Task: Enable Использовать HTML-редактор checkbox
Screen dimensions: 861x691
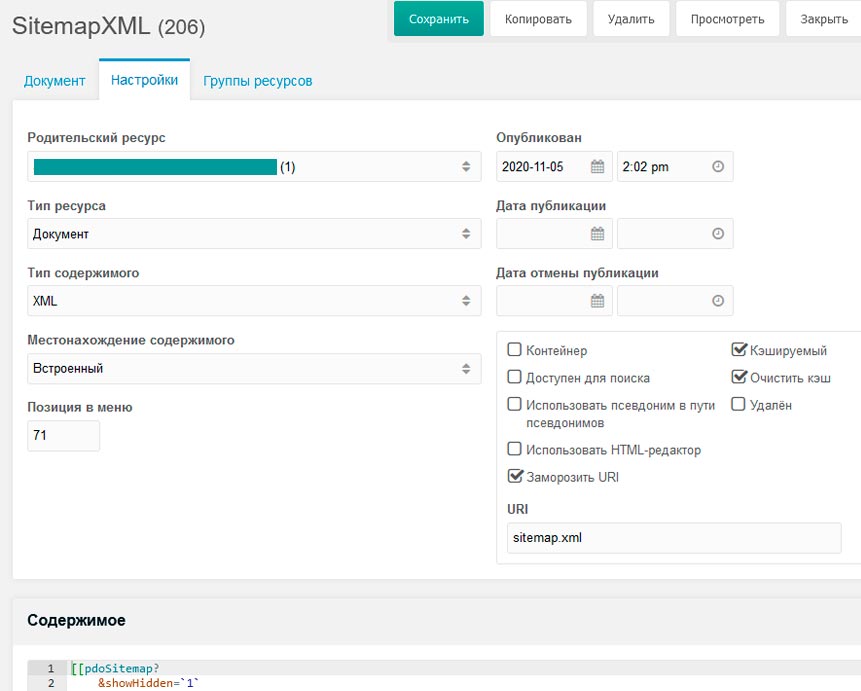Action: point(514,449)
